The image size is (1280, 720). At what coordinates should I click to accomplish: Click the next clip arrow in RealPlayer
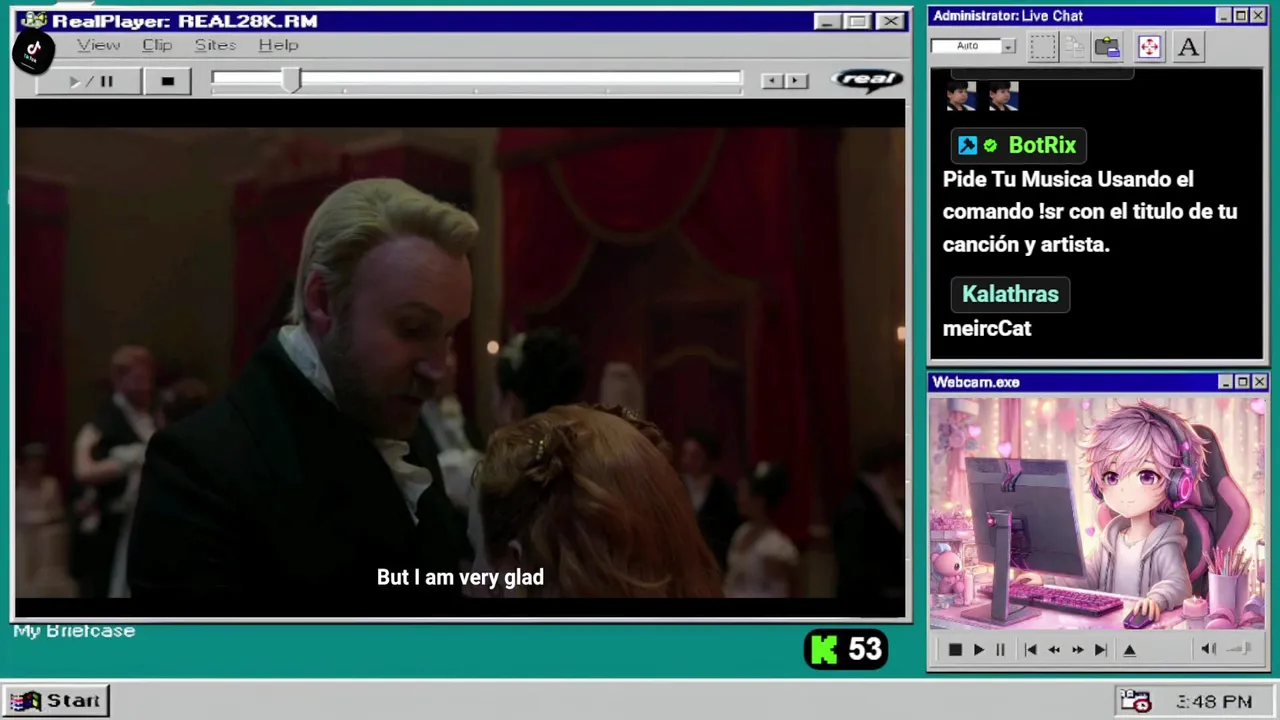(796, 81)
